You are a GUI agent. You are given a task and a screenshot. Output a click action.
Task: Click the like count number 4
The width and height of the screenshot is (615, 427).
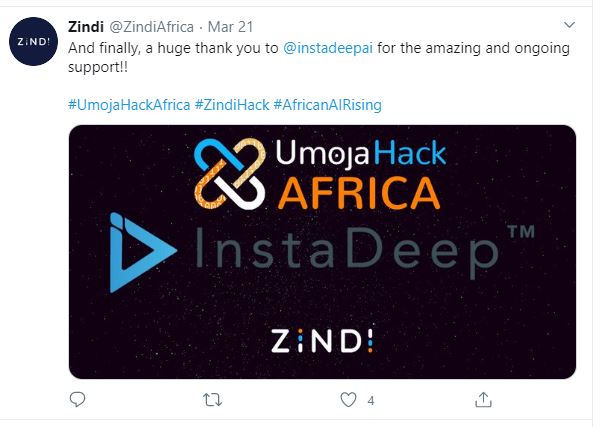[x=371, y=401]
